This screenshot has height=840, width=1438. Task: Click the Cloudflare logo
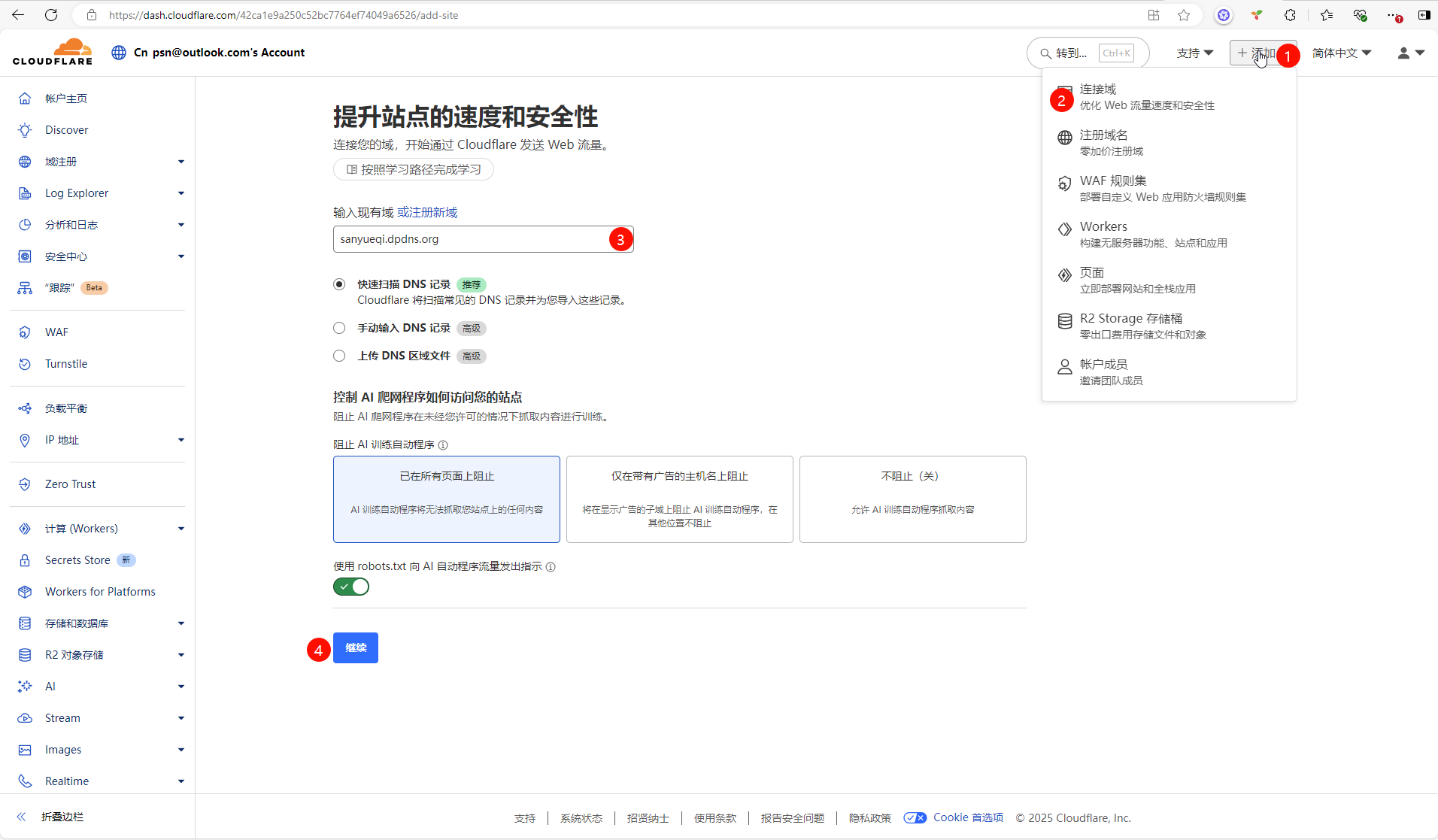click(53, 52)
